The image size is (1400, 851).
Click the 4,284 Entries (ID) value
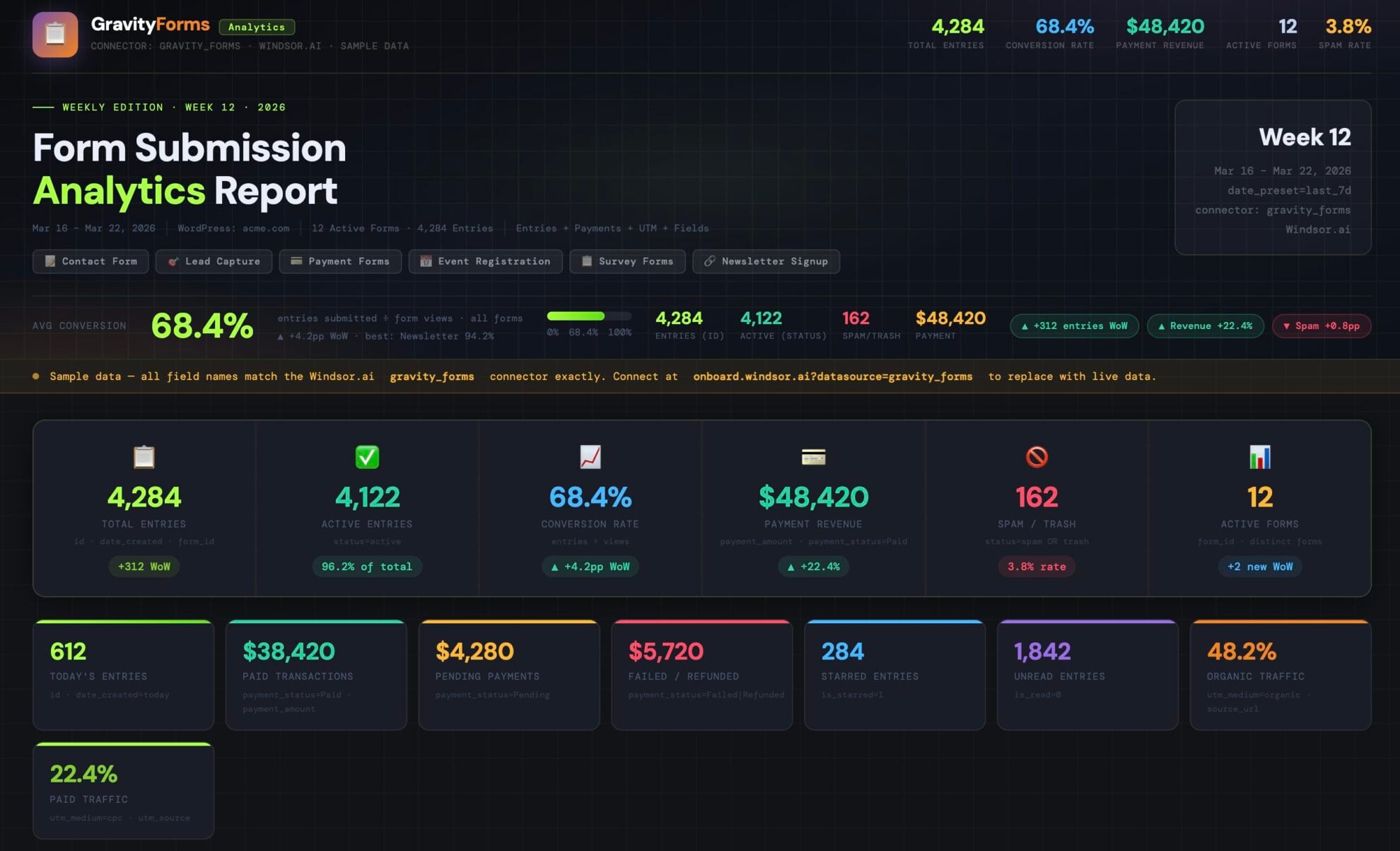pos(679,318)
